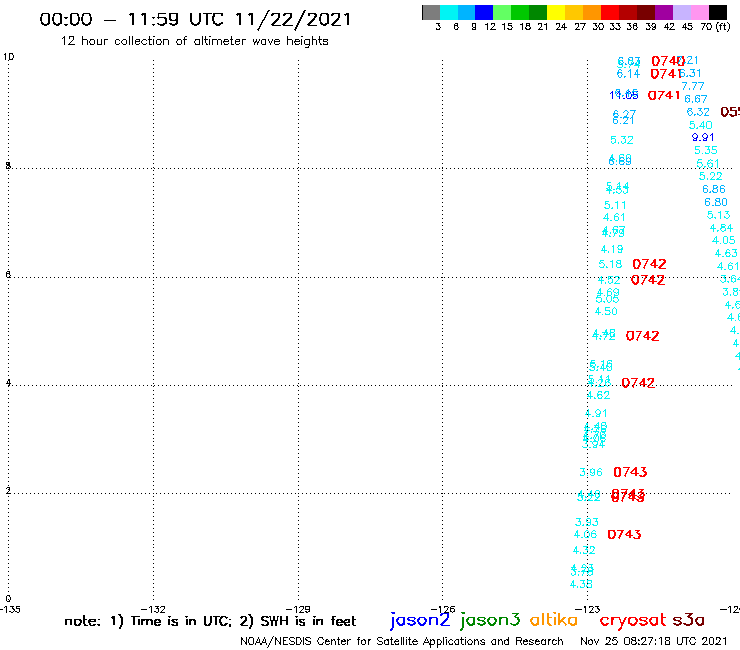Select the wave height value '4.06'

coord(585,534)
